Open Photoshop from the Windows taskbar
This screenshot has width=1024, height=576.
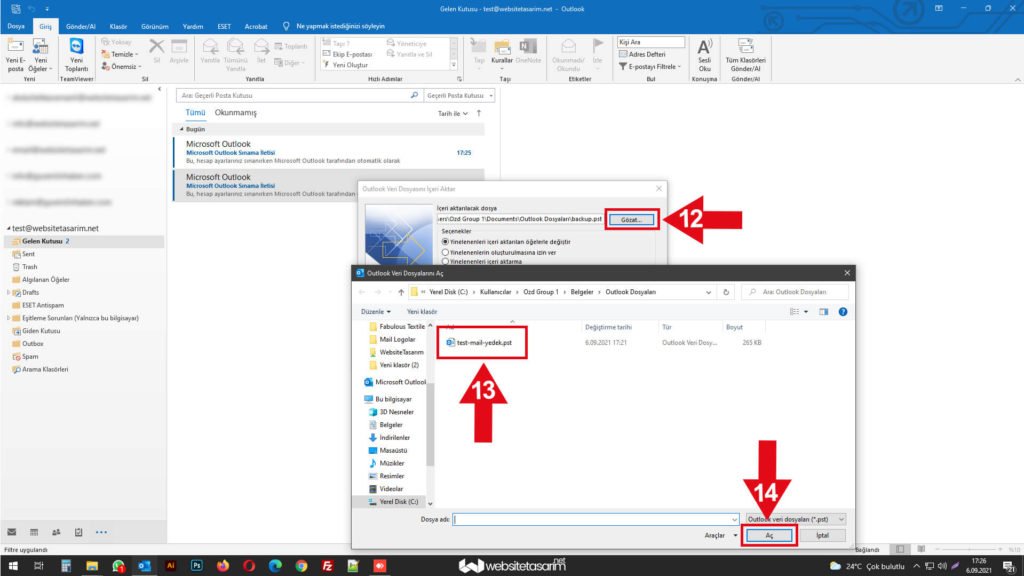coord(198,565)
